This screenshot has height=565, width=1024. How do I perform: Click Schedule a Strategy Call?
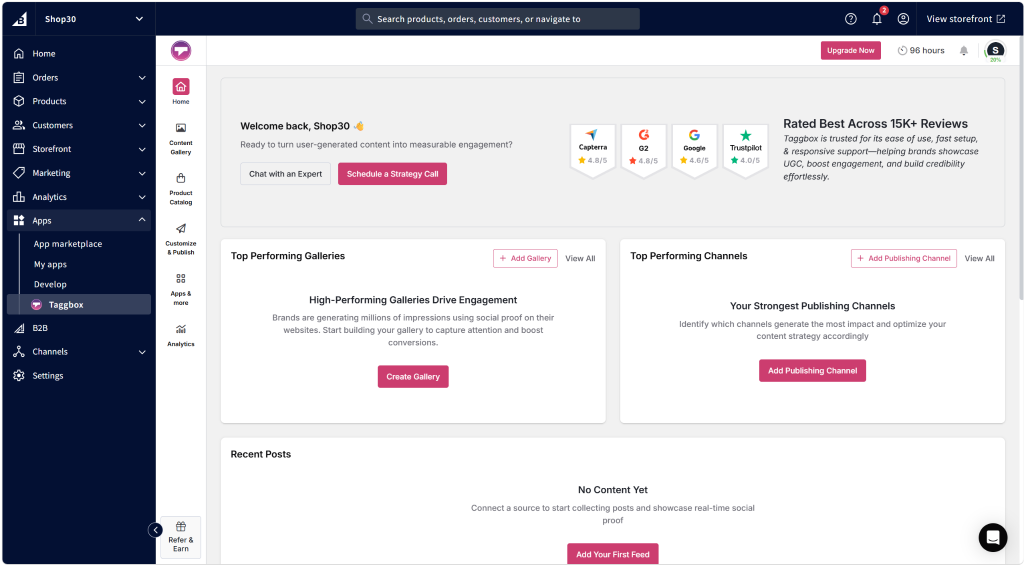[392, 174]
